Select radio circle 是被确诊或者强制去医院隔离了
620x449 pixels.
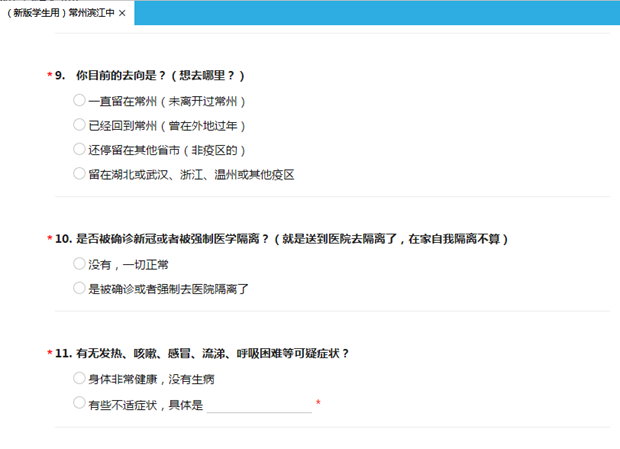pyautogui.click(x=80, y=288)
